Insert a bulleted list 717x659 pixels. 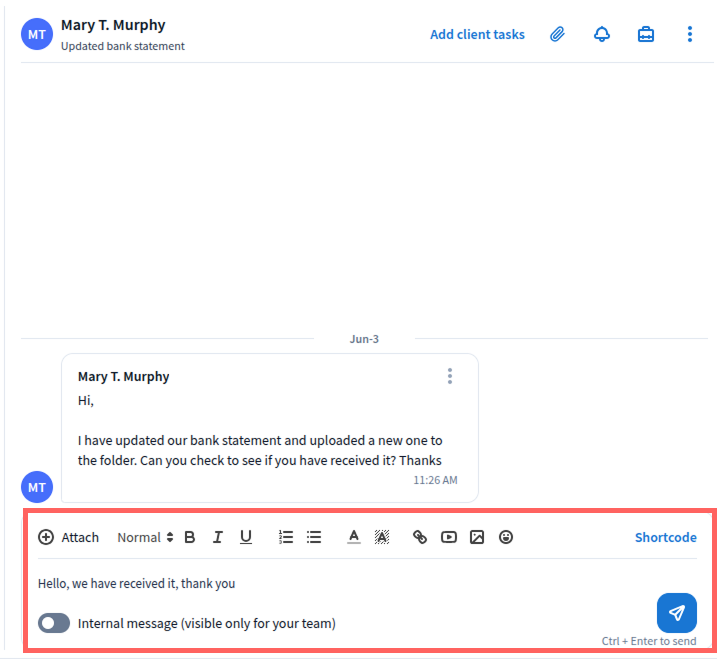tap(314, 537)
